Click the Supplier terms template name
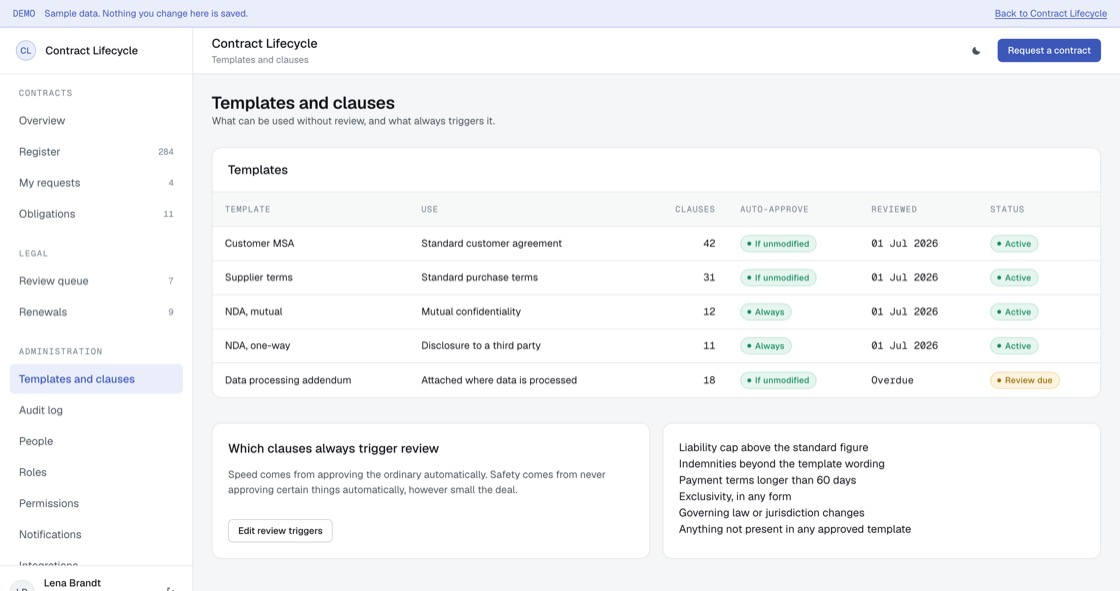Screen dimensions: 1120x591 [x=259, y=277]
